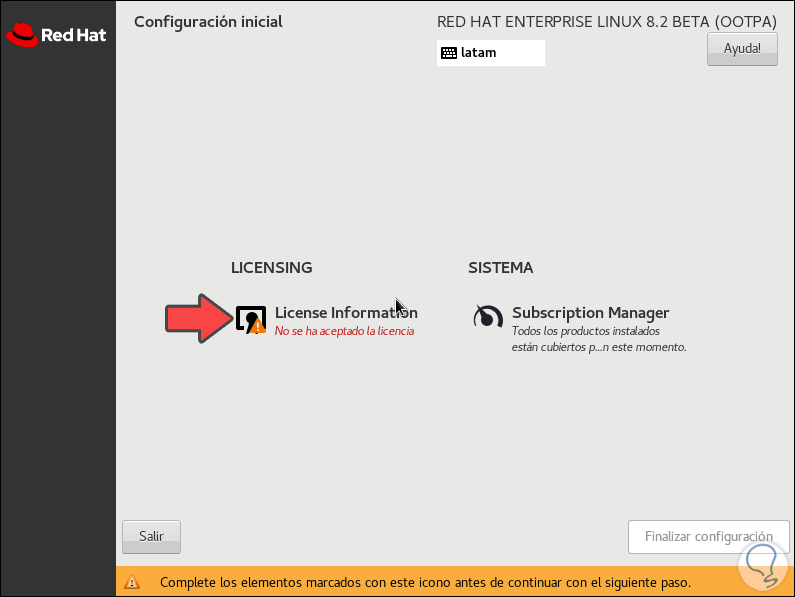Click 'RED HAT ENTERPRISE LINUX 8.2 BETA' heading
Screen dimensions: 795x597
pyautogui.click(x=607, y=22)
